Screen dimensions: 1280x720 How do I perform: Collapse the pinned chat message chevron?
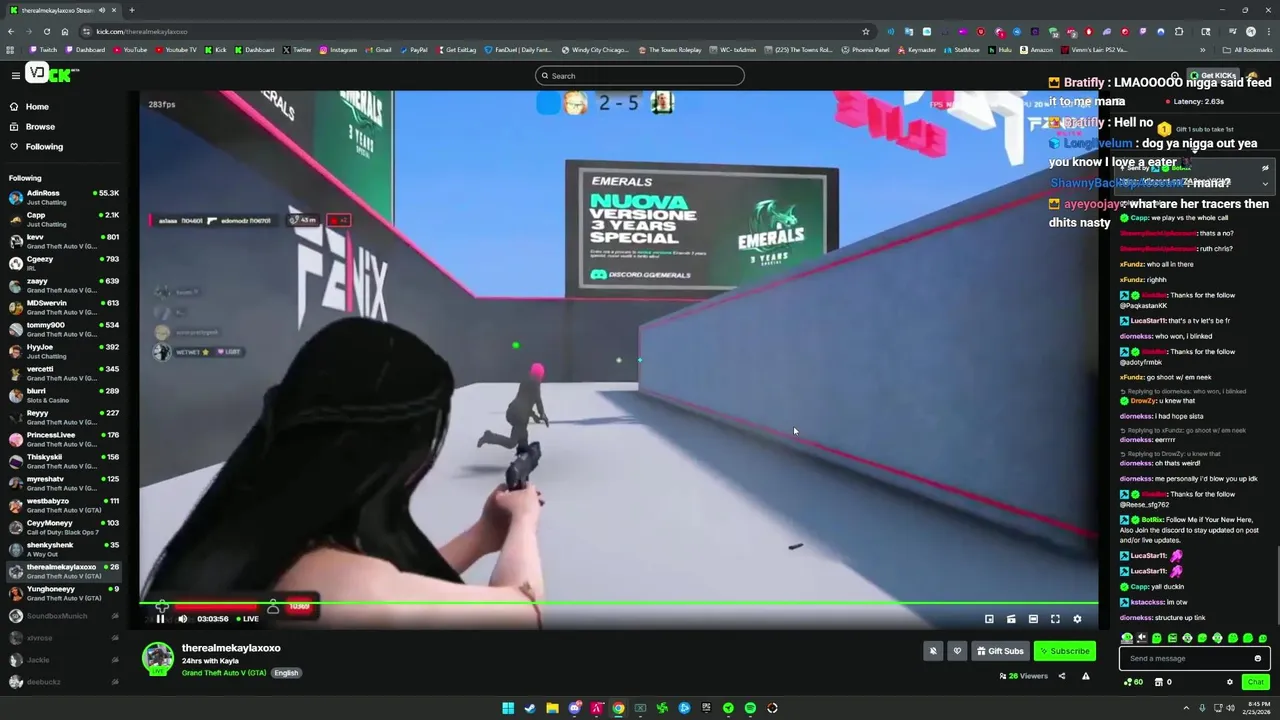point(1265,184)
